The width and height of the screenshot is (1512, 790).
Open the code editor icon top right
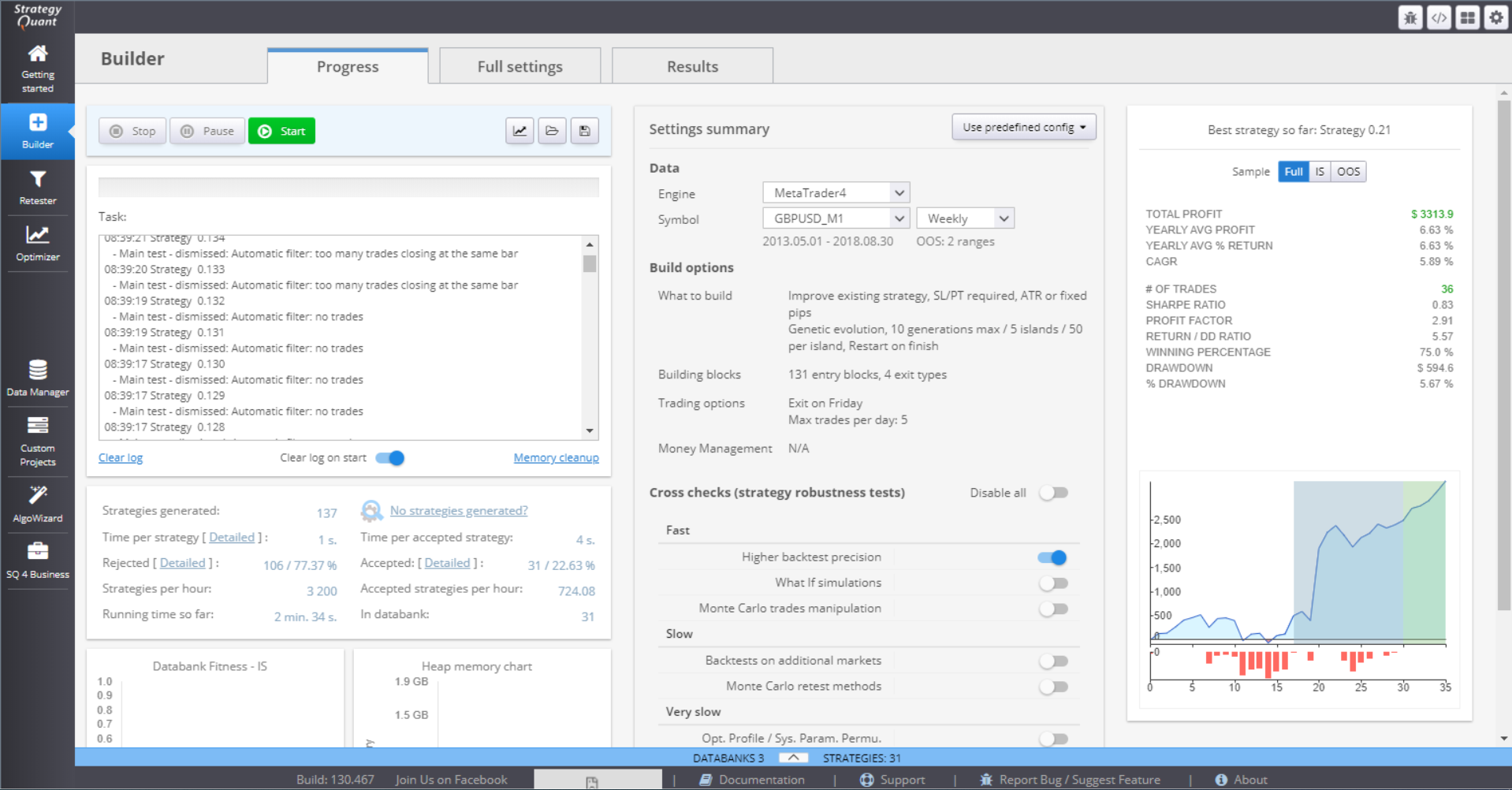[1439, 17]
